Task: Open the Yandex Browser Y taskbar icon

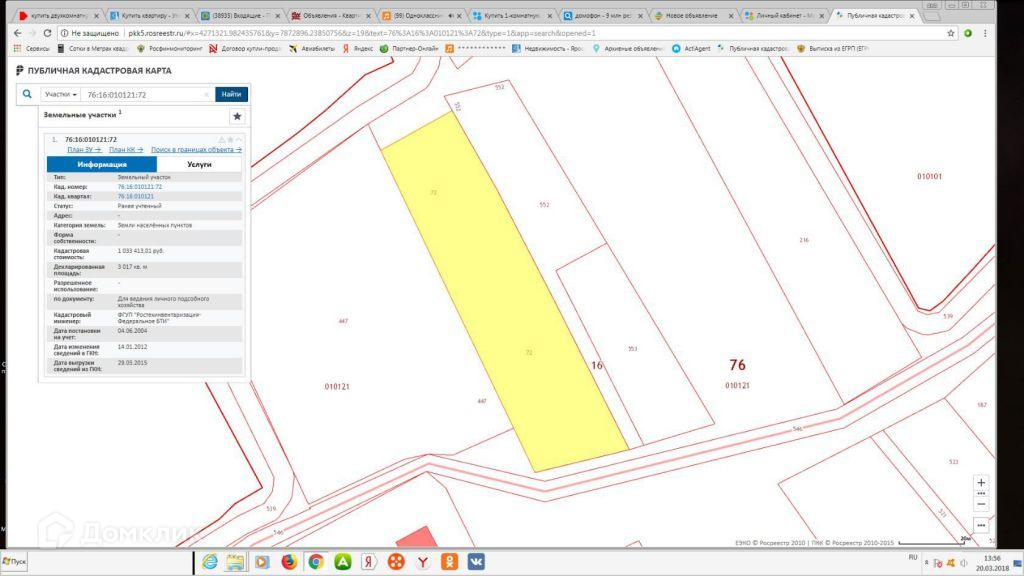Action: (x=423, y=562)
